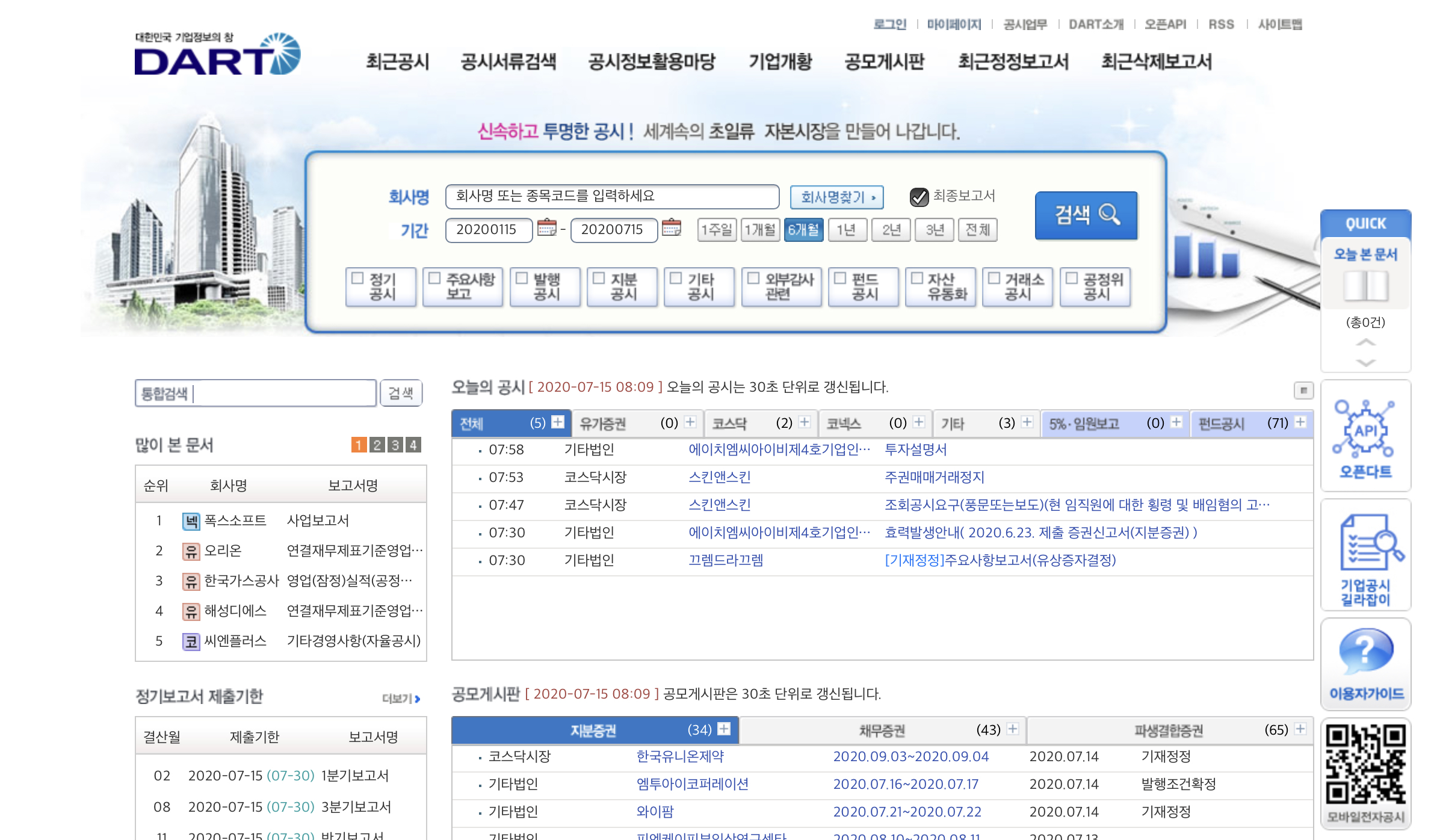Expand the 펀드공시 (71) tab plus icon
This screenshot has height=840, width=1437.
tap(1300, 422)
